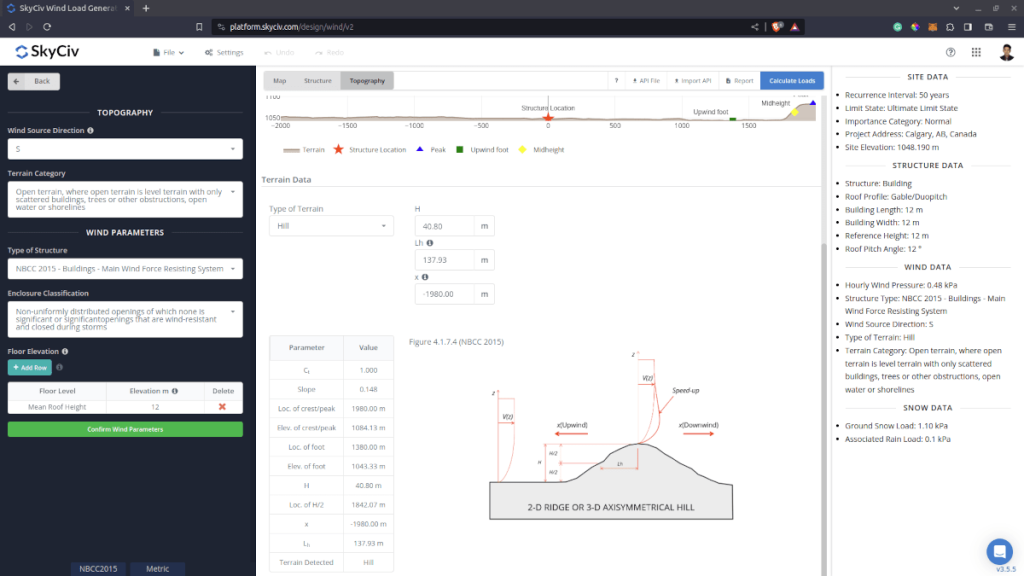Click the Floor Elevation info icon
The width and height of the screenshot is (1024, 576).
tap(64, 351)
